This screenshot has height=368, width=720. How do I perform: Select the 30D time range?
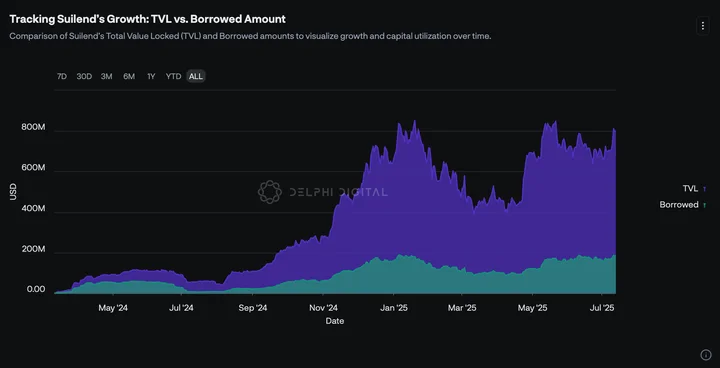pos(84,76)
